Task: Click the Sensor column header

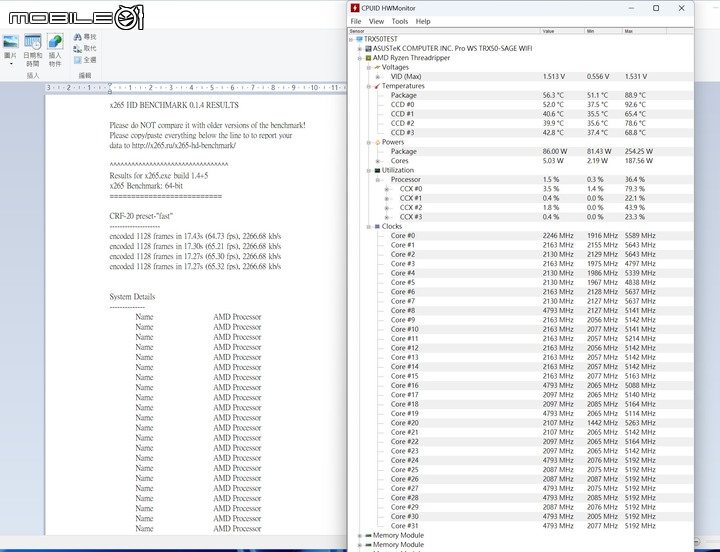Action: click(444, 31)
